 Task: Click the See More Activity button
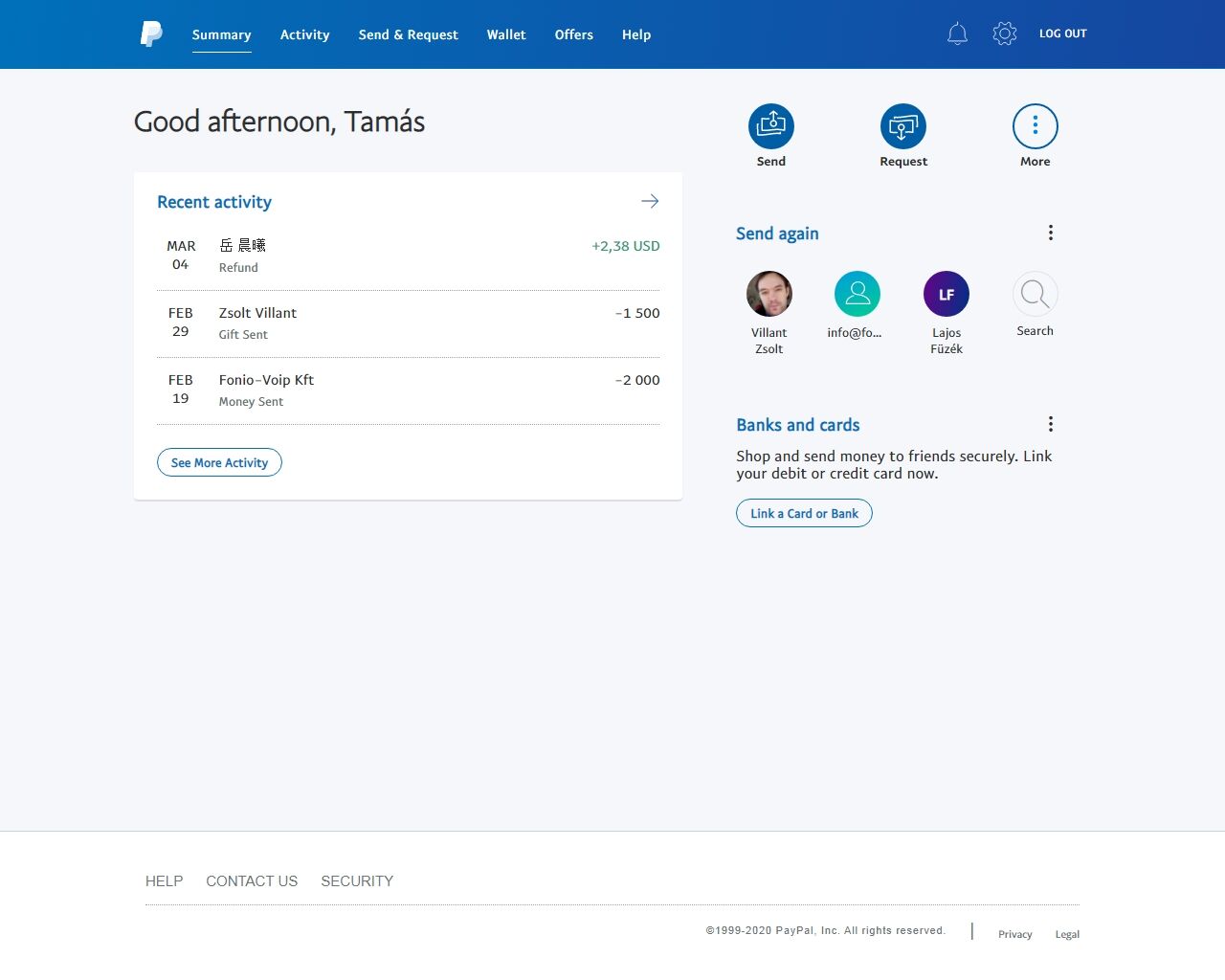[219, 462]
